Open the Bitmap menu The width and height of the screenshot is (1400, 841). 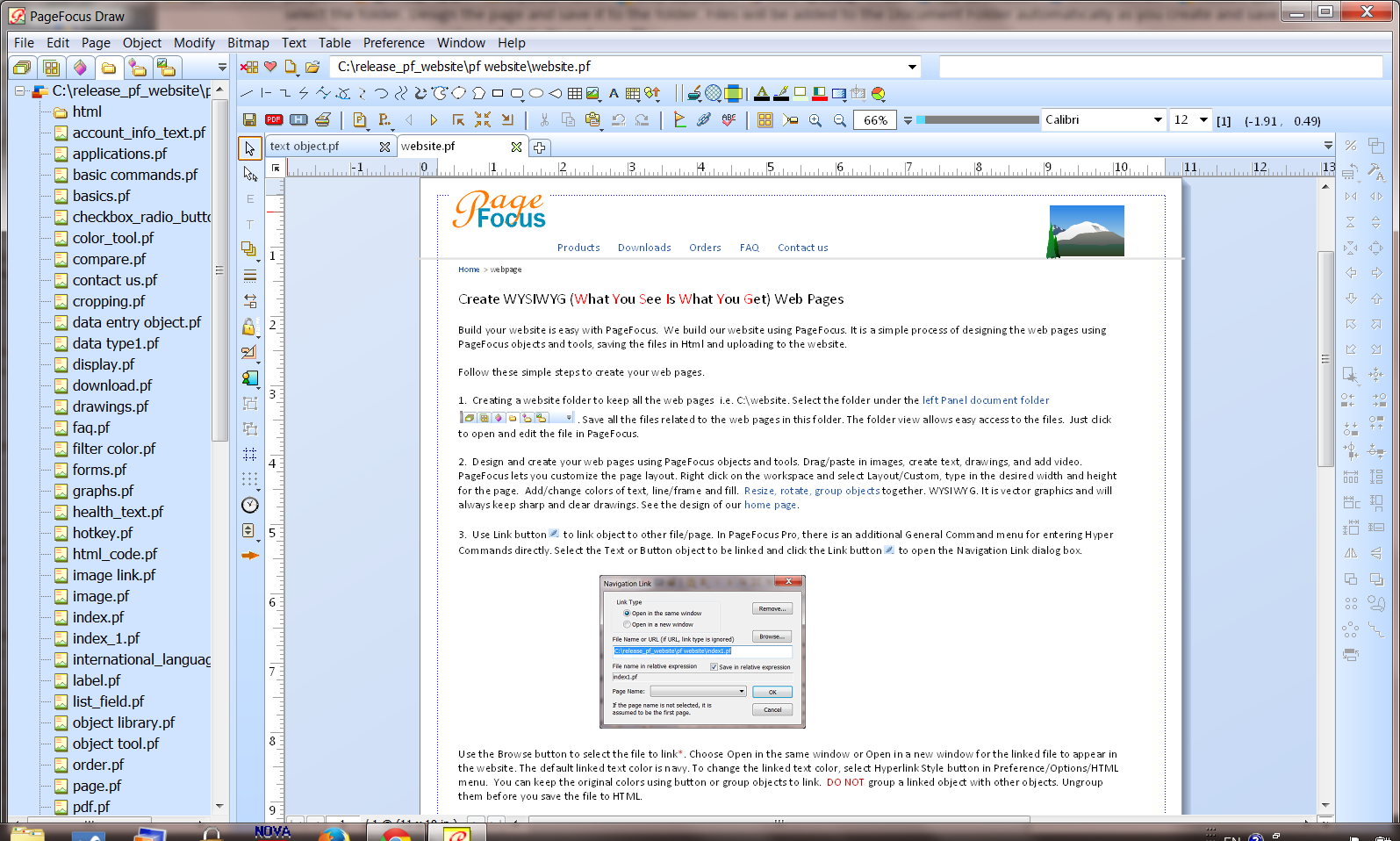248,43
